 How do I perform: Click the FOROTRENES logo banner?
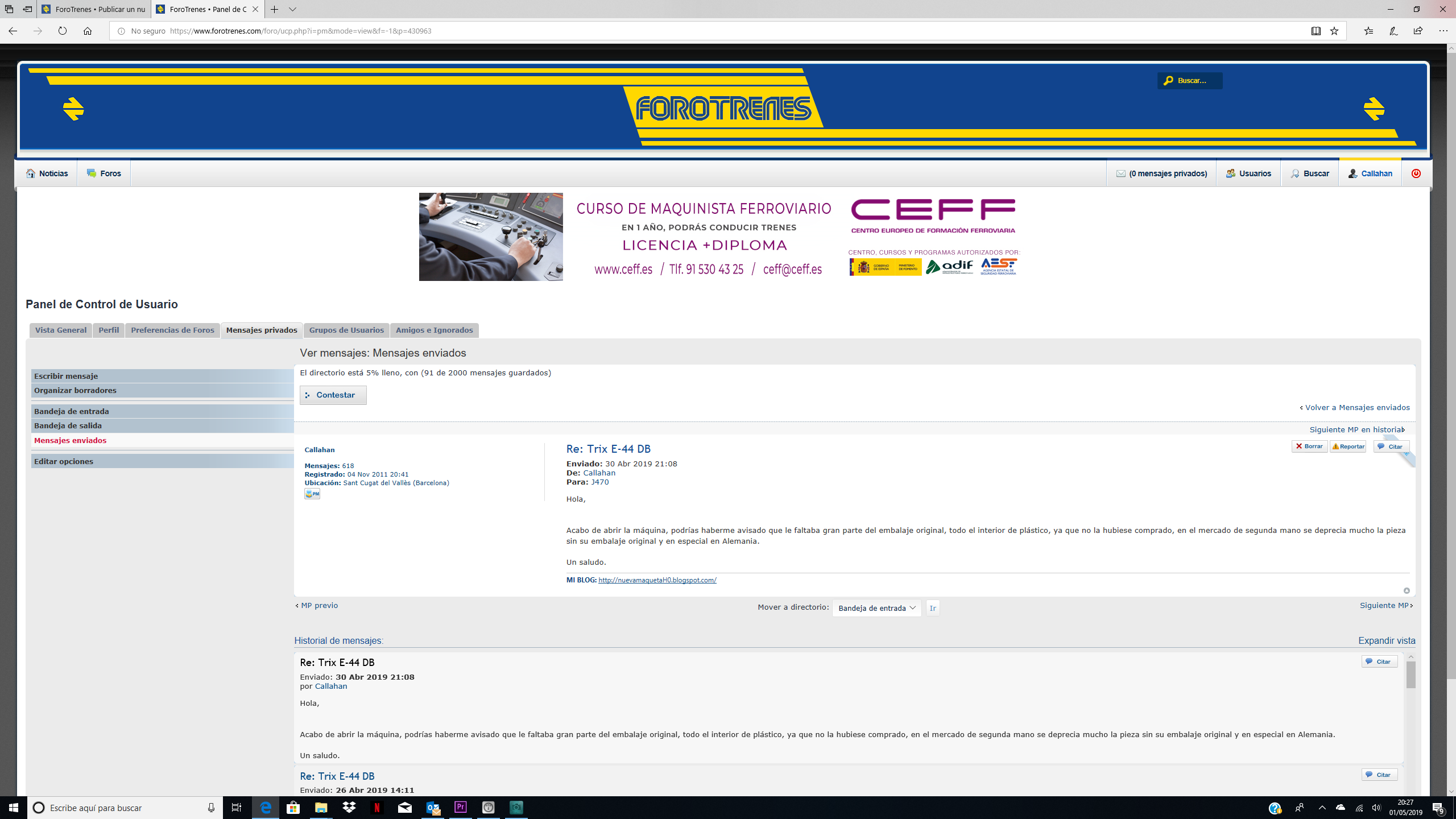tap(723, 107)
